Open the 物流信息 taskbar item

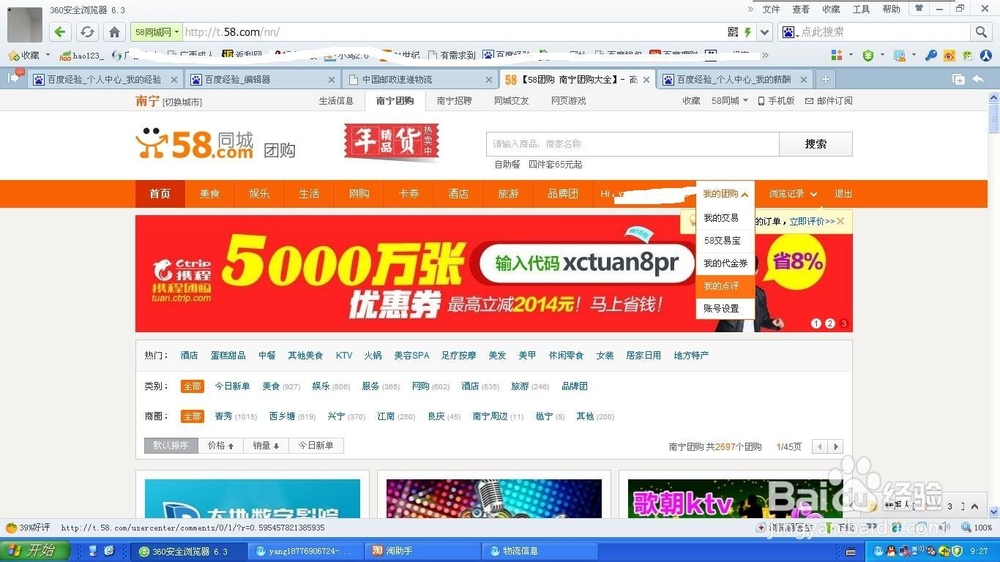coord(540,551)
